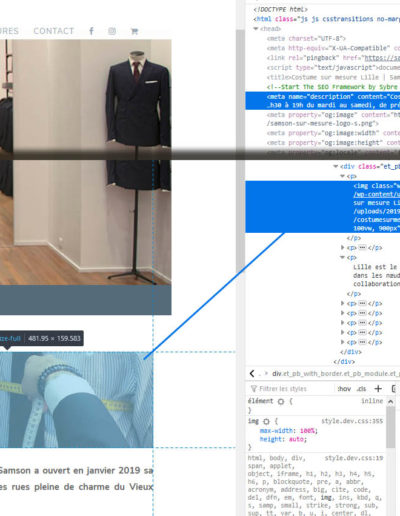The width and height of the screenshot is (400, 516).
Task: Open style.dev.css:355 source link
Action: tap(352, 421)
